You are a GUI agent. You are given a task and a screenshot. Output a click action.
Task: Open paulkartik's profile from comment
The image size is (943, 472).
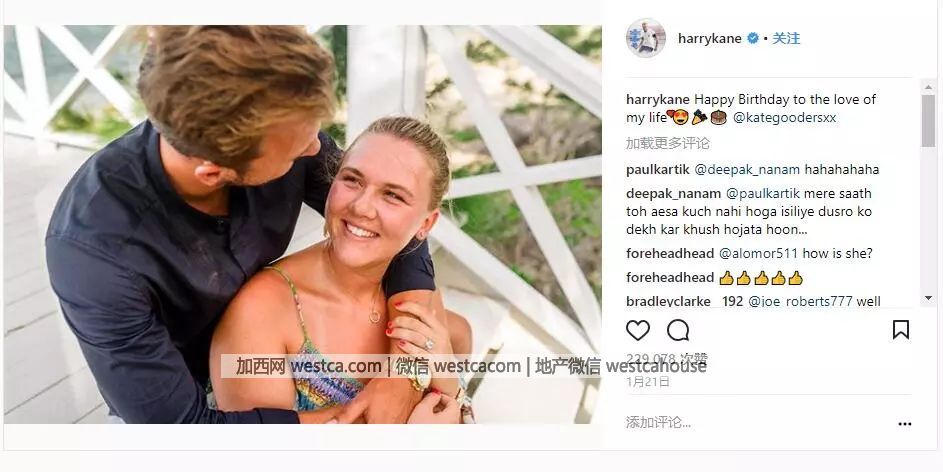(x=657, y=170)
